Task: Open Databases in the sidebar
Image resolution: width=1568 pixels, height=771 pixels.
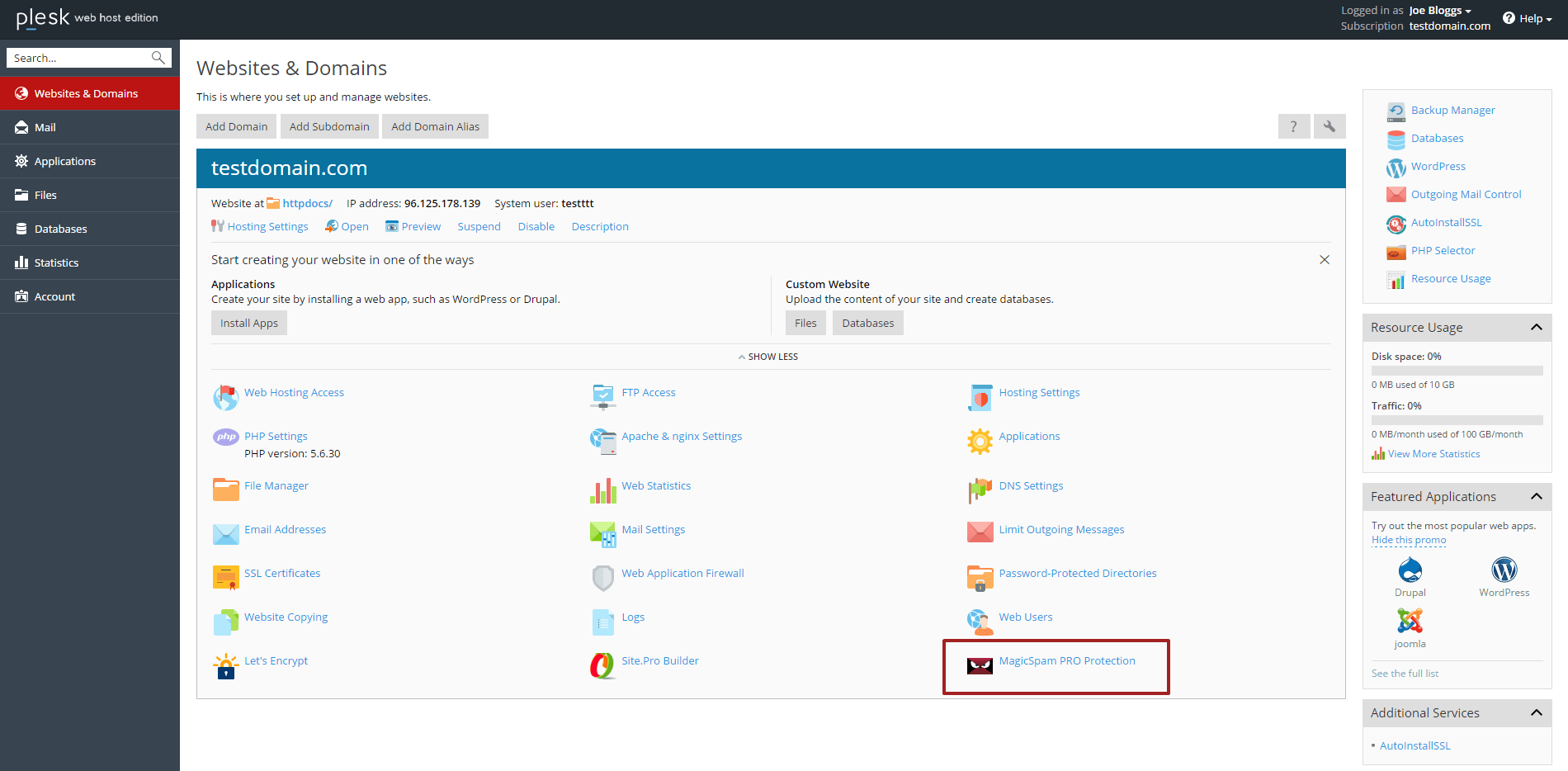Action: [x=90, y=229]
